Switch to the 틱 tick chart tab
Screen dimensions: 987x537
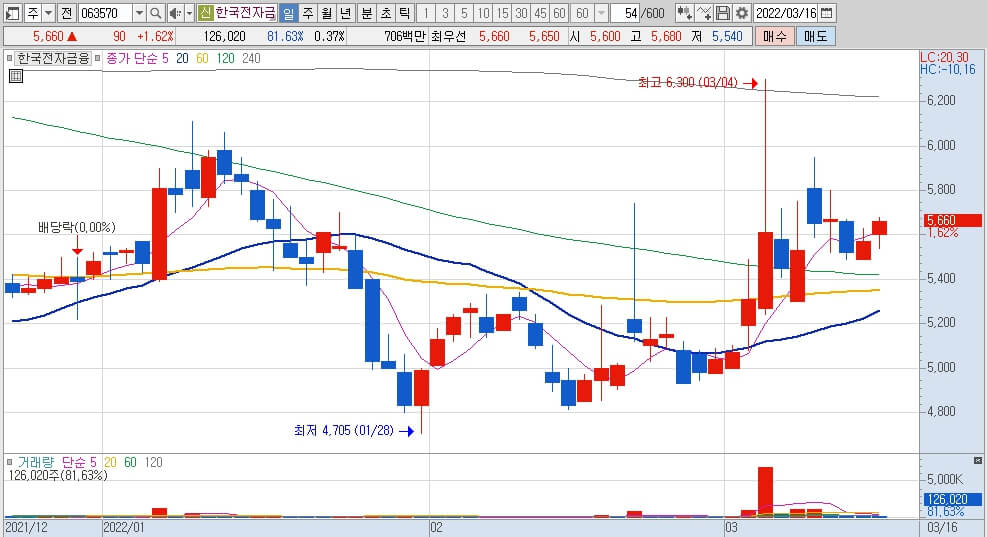405,13
